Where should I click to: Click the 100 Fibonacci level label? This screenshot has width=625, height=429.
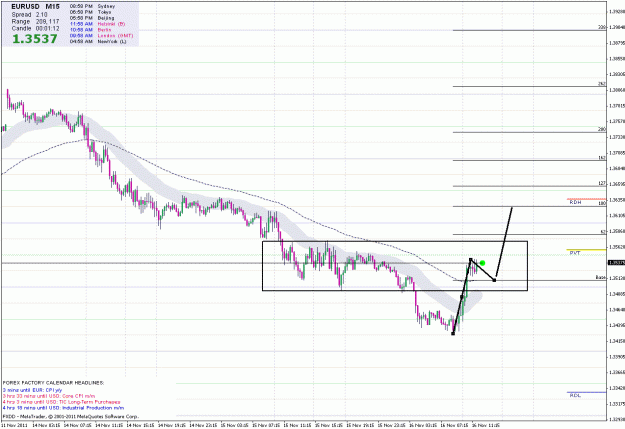[602, 203]
